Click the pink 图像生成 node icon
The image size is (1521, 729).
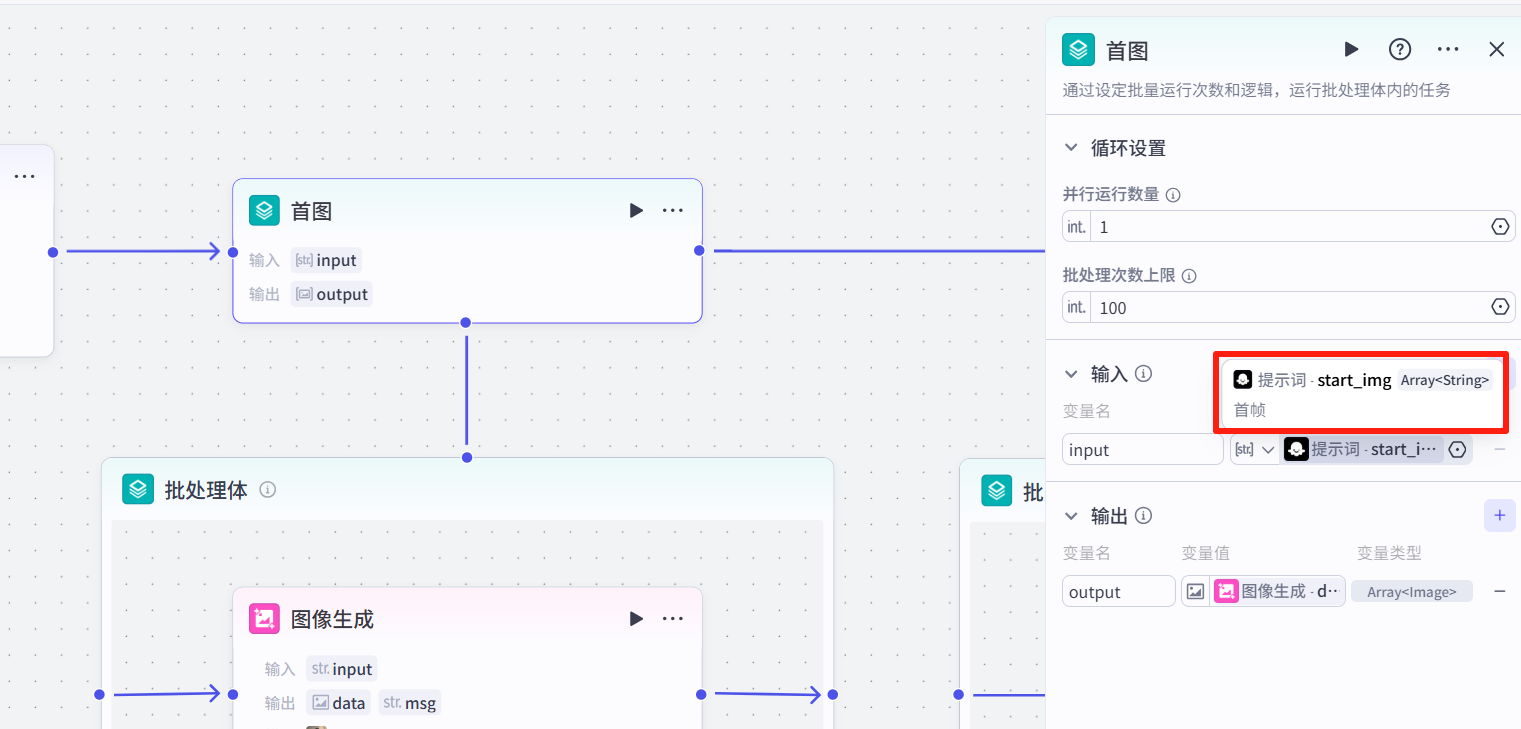point(264,619)
